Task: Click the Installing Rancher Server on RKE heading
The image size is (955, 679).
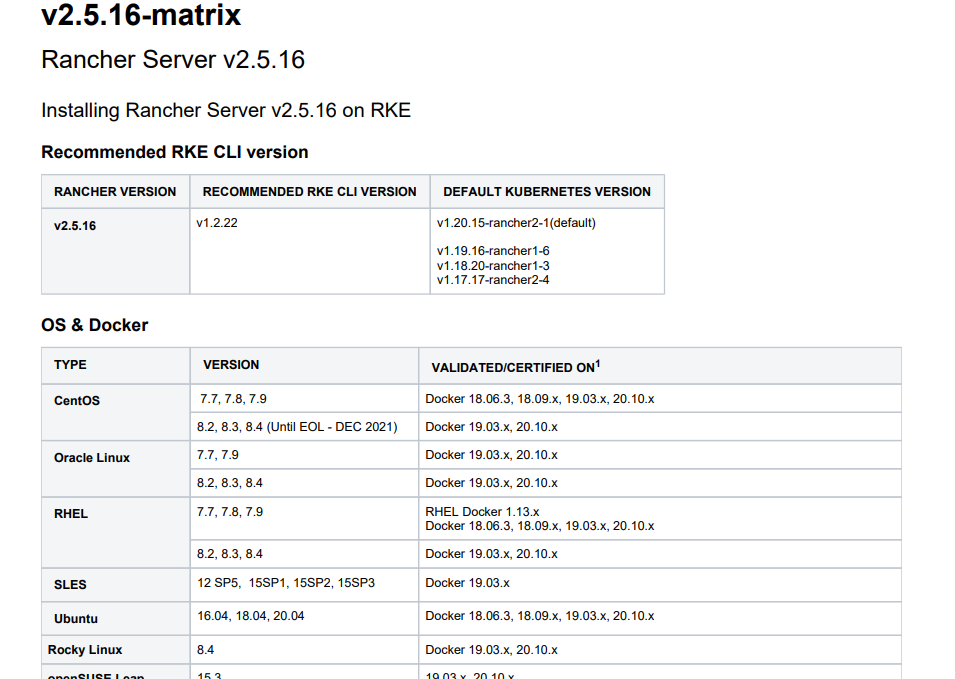Action: (x=226, y=110)
